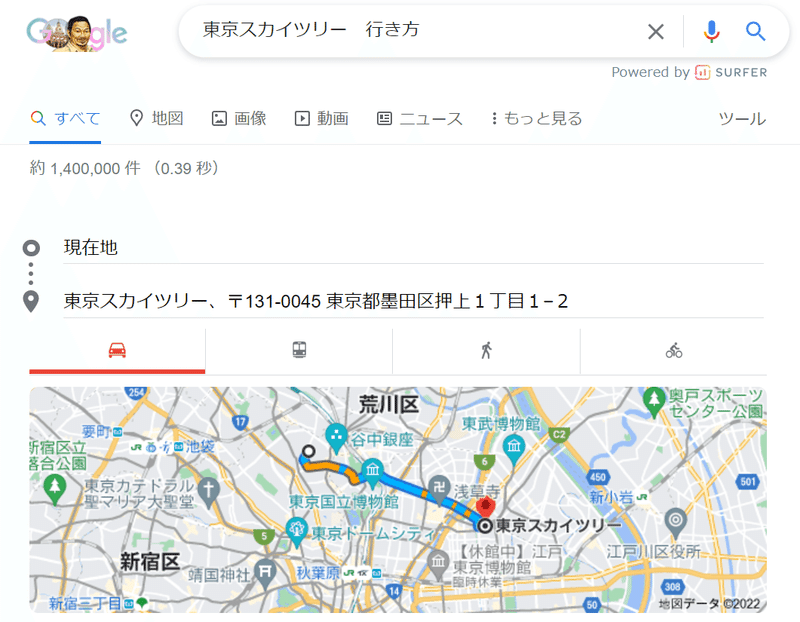
Task: Click the 落合公園 green tree marker
Action: click(x=55, y=488)
